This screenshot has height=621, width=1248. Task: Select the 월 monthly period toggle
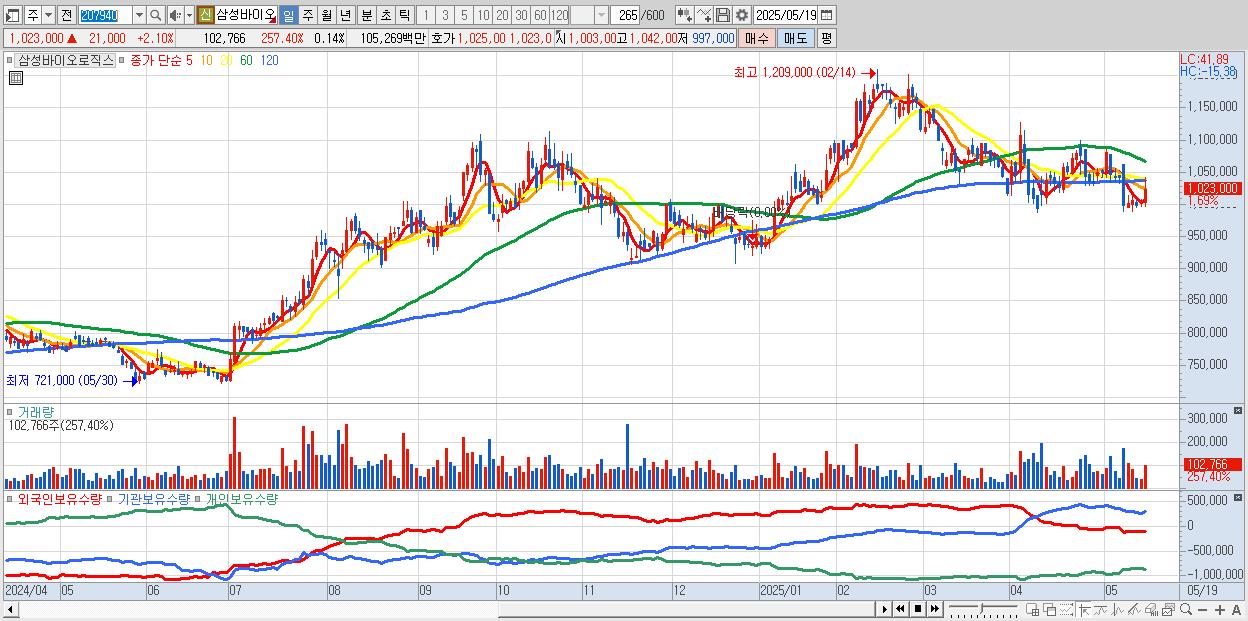point(326,15)
